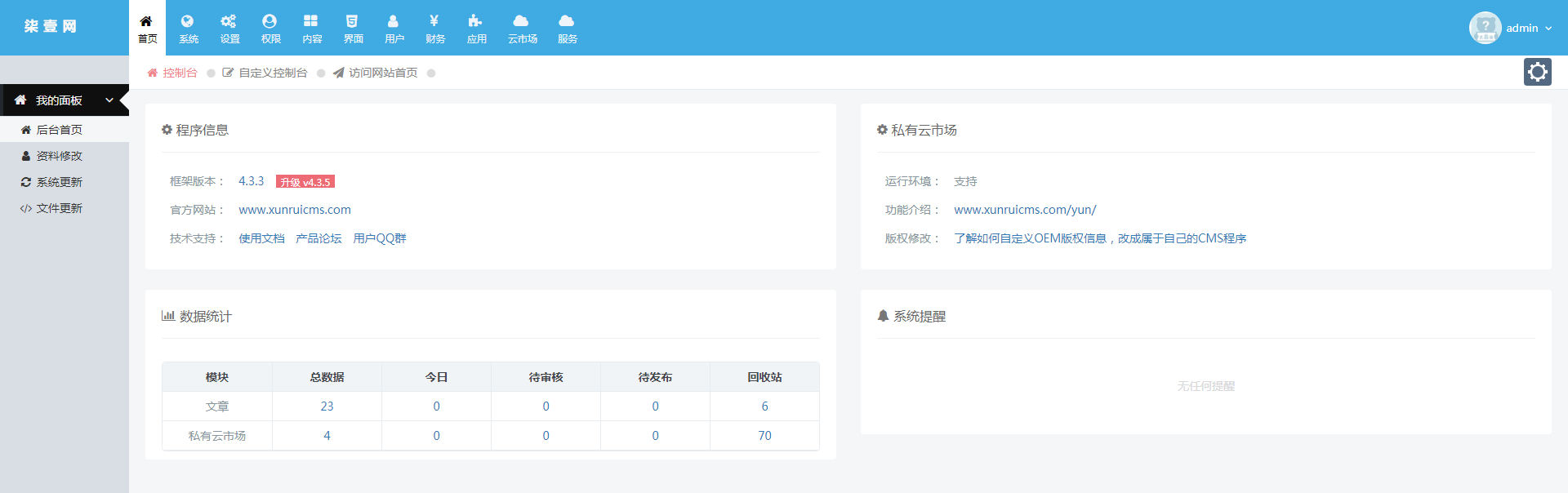Click the 文章 module row label

pos(217,406)
